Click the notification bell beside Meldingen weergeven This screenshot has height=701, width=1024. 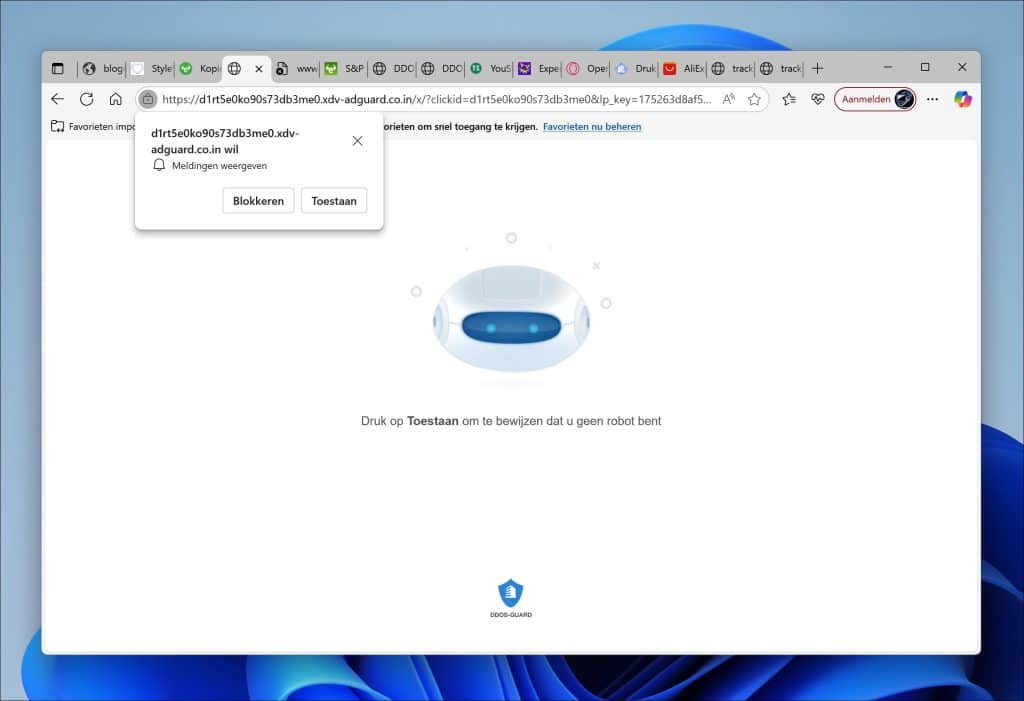159,164
